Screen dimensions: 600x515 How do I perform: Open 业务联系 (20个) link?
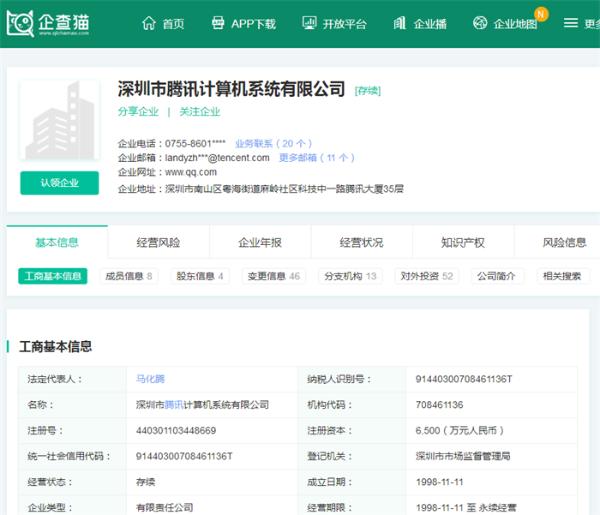click(274, 144)
